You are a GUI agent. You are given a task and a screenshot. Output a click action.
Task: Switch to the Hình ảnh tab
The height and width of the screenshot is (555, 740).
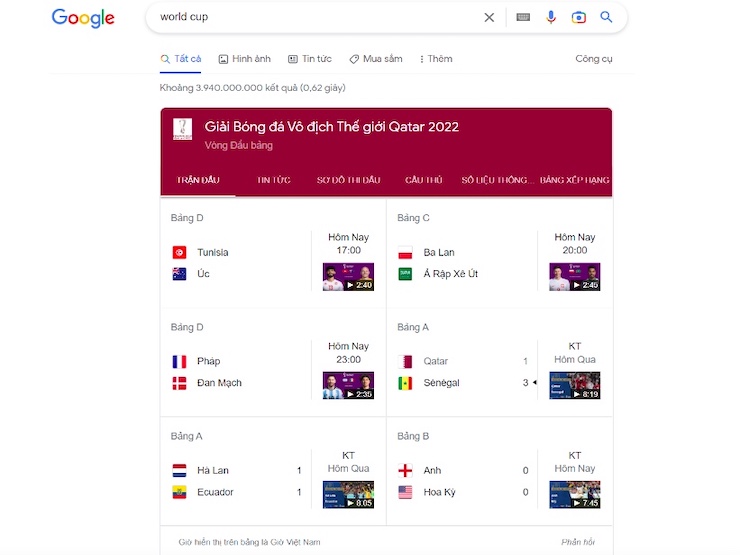click(244, 59)
